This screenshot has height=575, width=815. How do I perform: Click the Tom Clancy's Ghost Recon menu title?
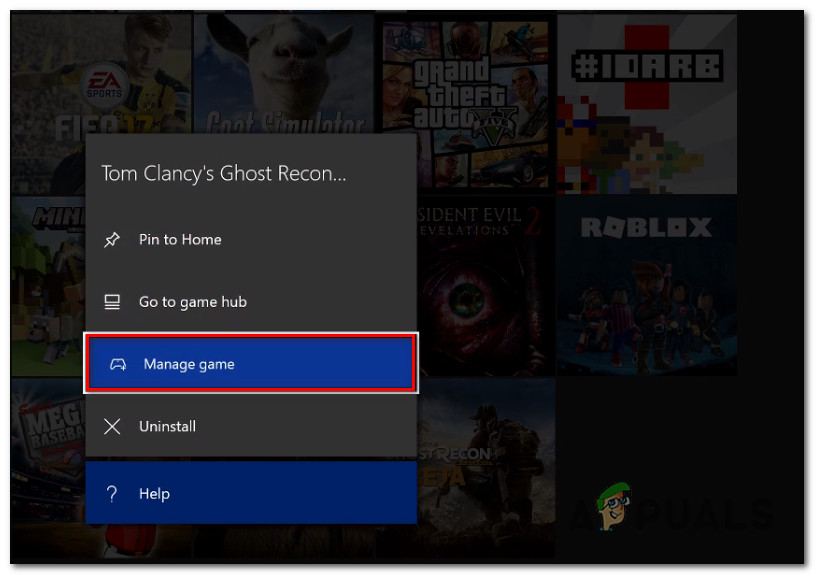pos(224,174)
